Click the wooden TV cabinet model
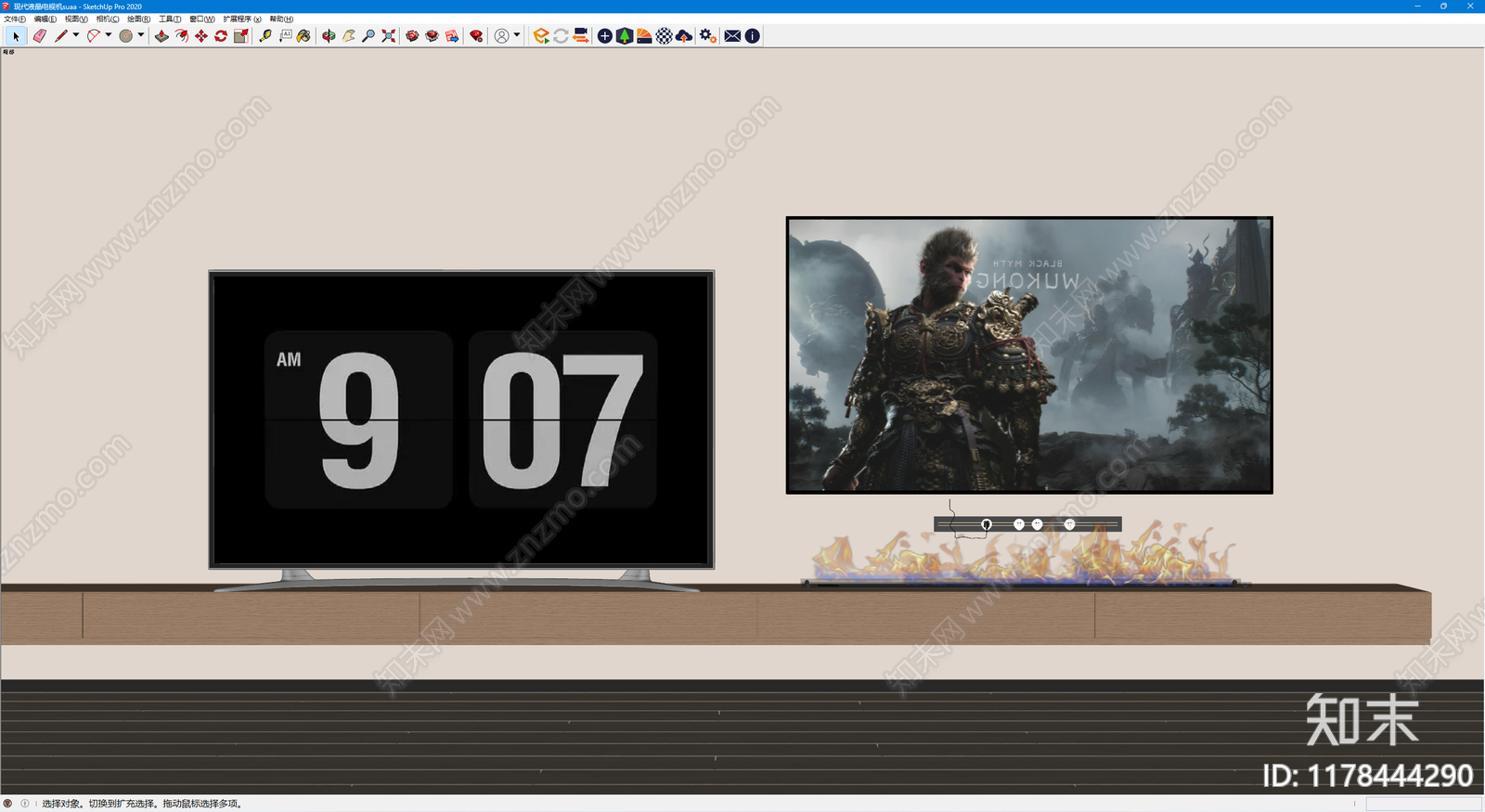 716,614
